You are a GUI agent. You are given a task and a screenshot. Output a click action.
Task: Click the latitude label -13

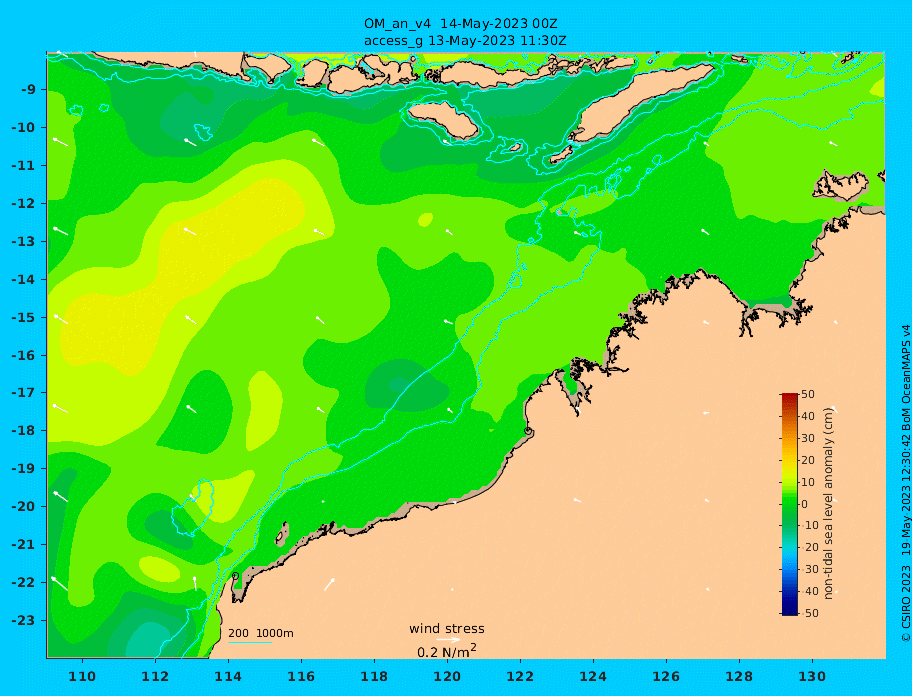pyautogui.click(x=24, y=241)
